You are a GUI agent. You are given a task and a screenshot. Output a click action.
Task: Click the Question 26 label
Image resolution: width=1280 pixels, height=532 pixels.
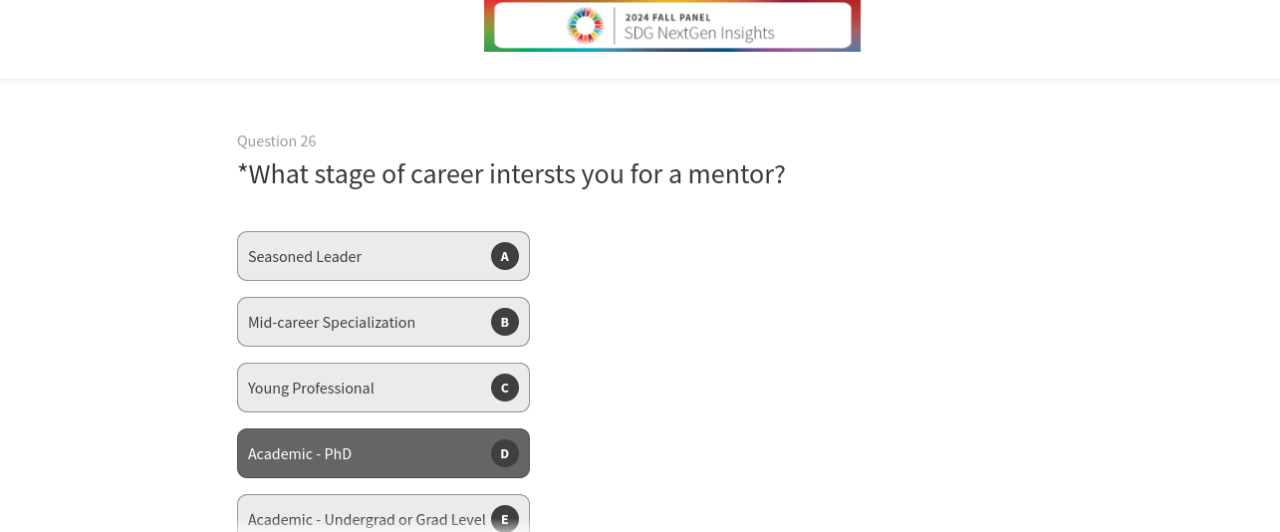click(x=276, y=141)
